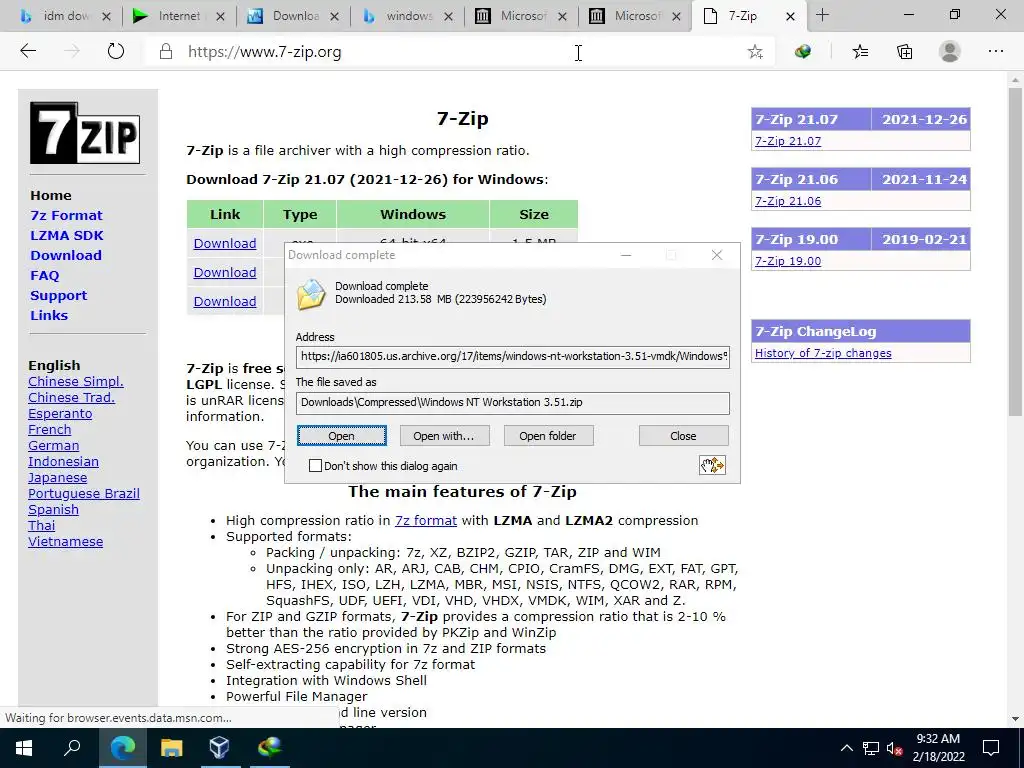Switch to the windows search tab
The image size is (1024, 768).
point(408,16)
